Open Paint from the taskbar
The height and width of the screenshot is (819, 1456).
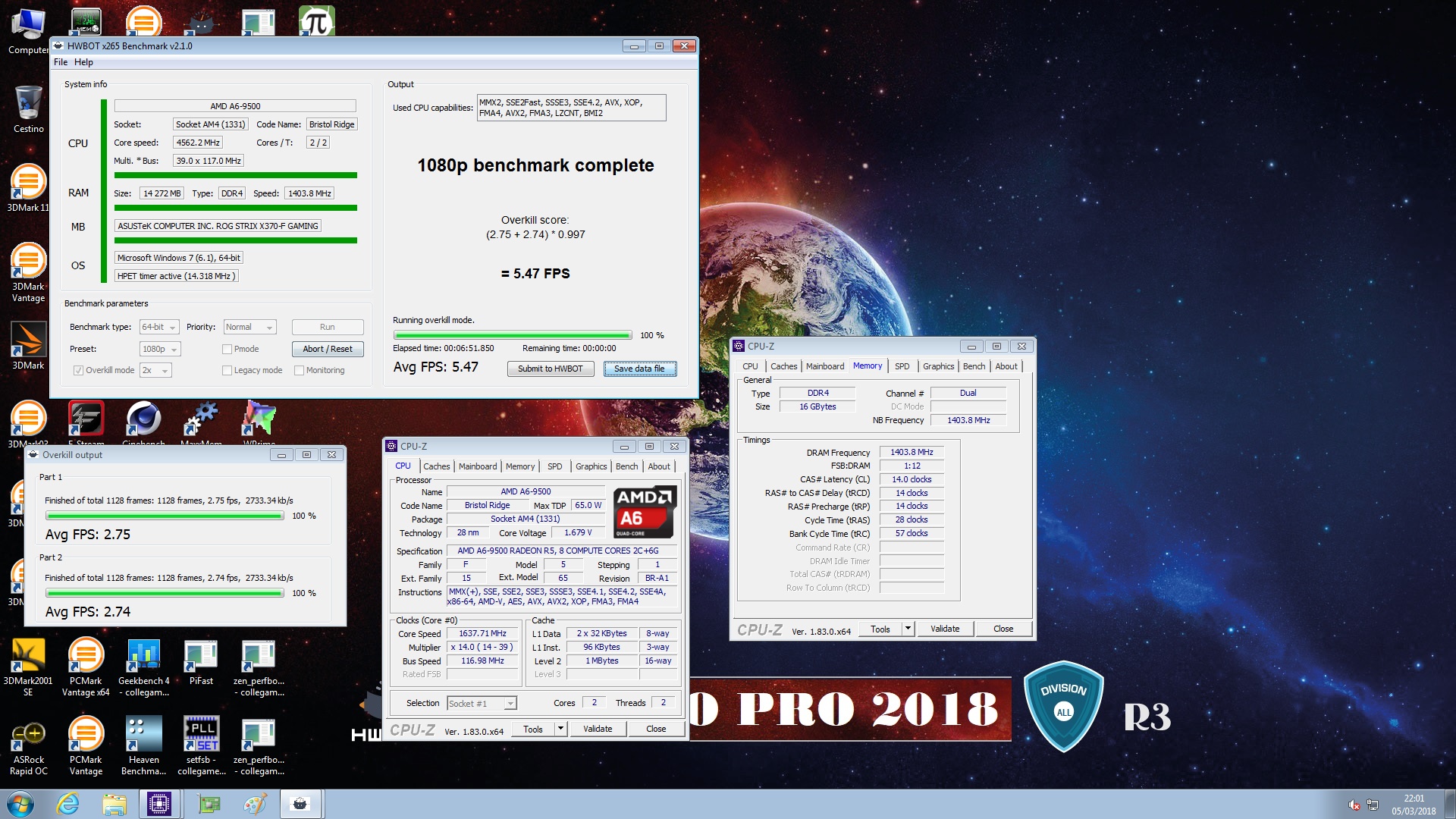(254, 804)
